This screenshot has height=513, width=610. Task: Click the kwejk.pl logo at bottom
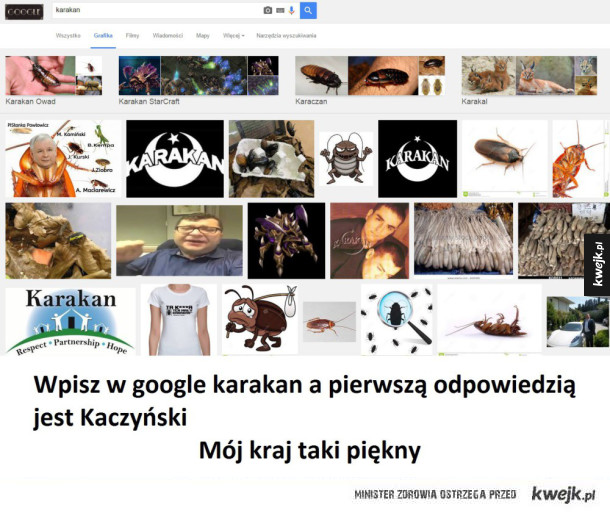click(x=563, y=494)
